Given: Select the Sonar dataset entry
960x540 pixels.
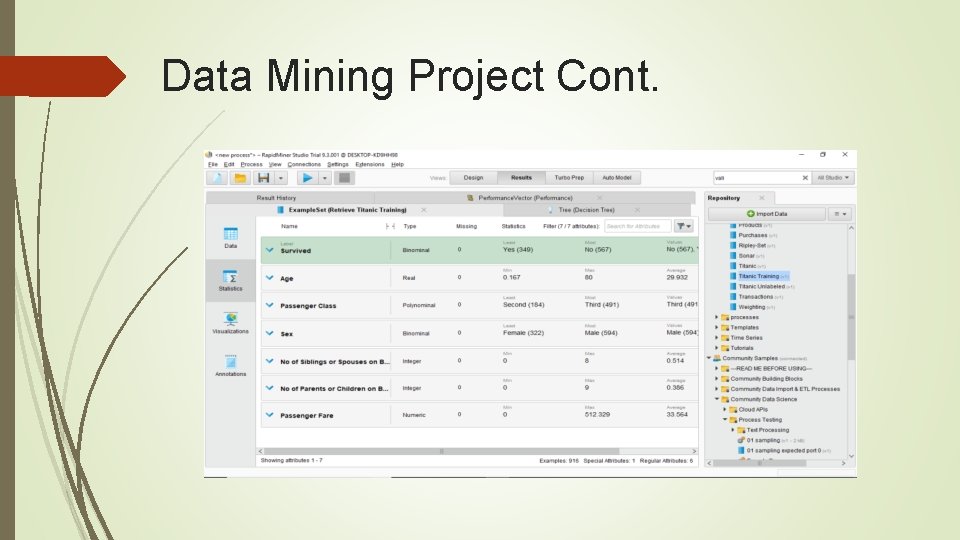Looking at the screenshot, I should click(x=746, y=256).
